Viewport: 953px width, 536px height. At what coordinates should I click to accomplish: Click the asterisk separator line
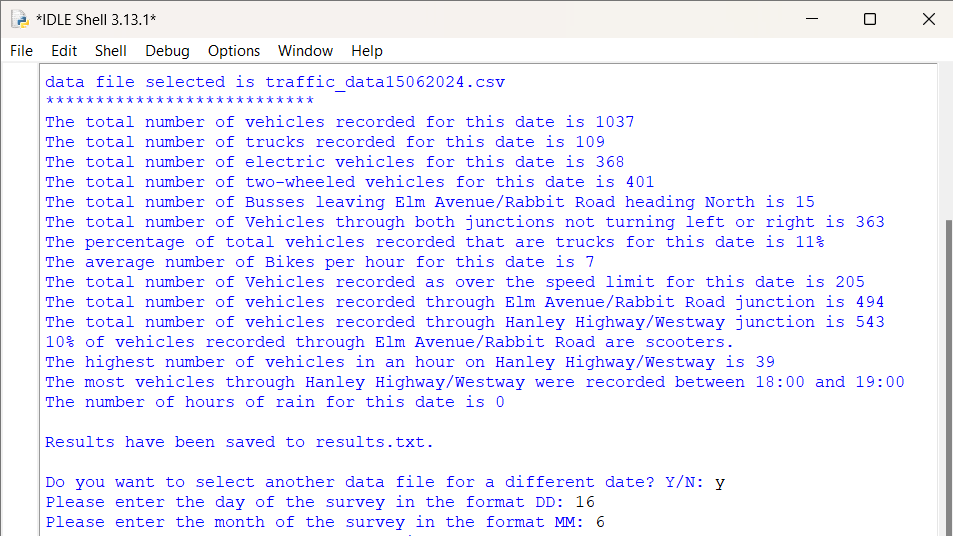pyautogui.click(x=180, y=101)
